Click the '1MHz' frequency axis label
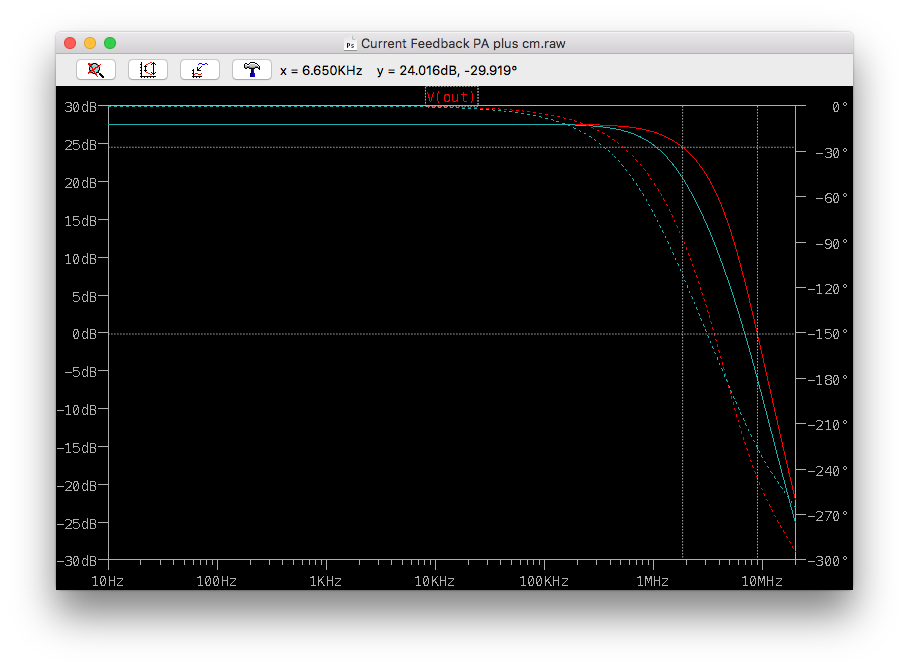 point(653,581)
